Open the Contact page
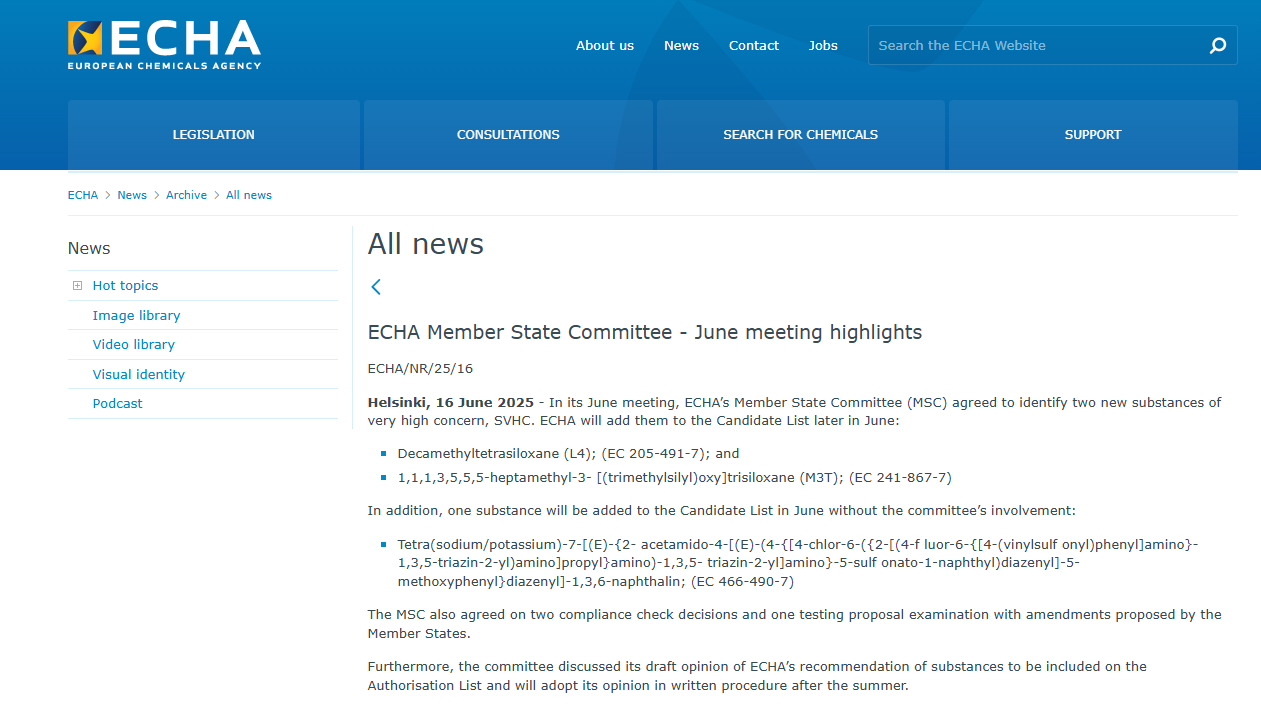1261x717 pixels. click(753, 45)
